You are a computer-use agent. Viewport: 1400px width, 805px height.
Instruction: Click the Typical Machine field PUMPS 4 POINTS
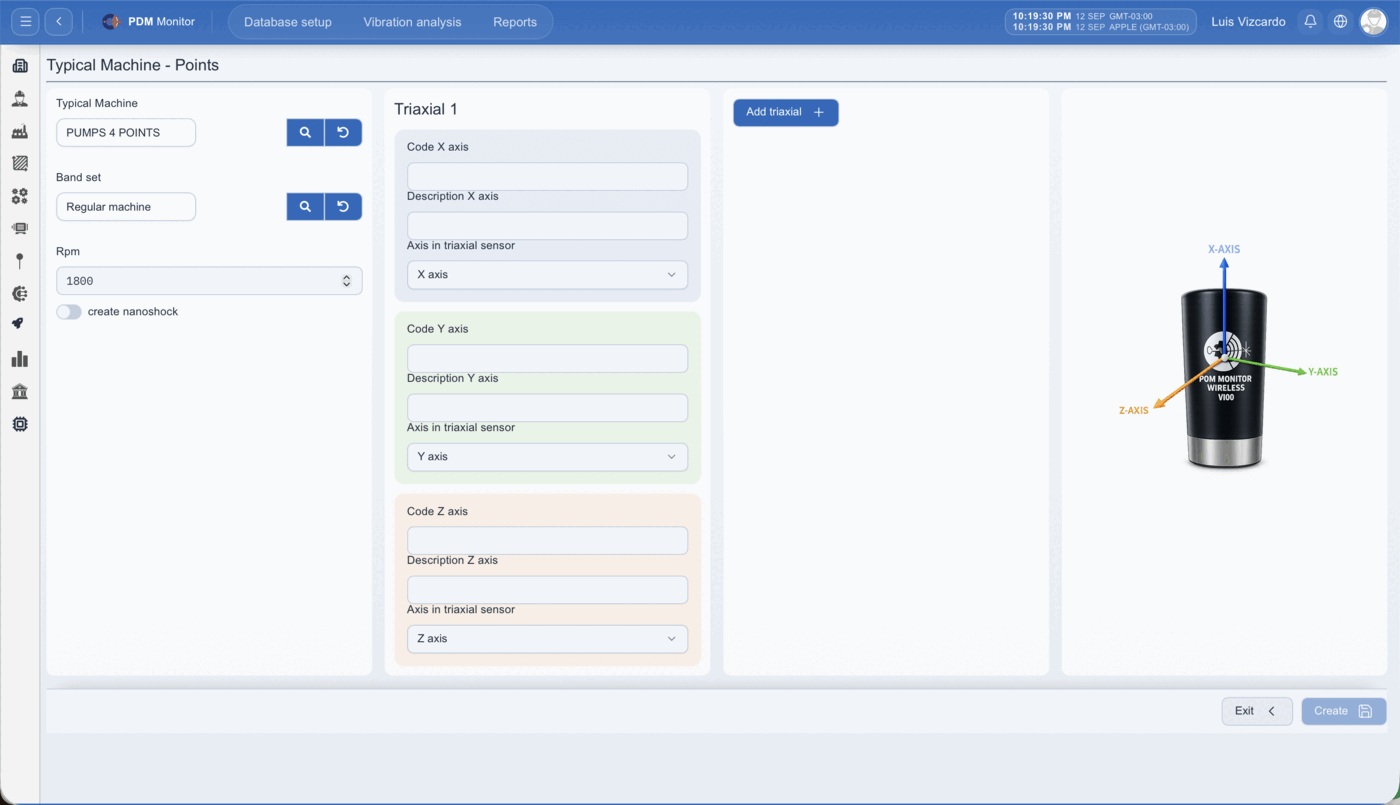point(126,132)
